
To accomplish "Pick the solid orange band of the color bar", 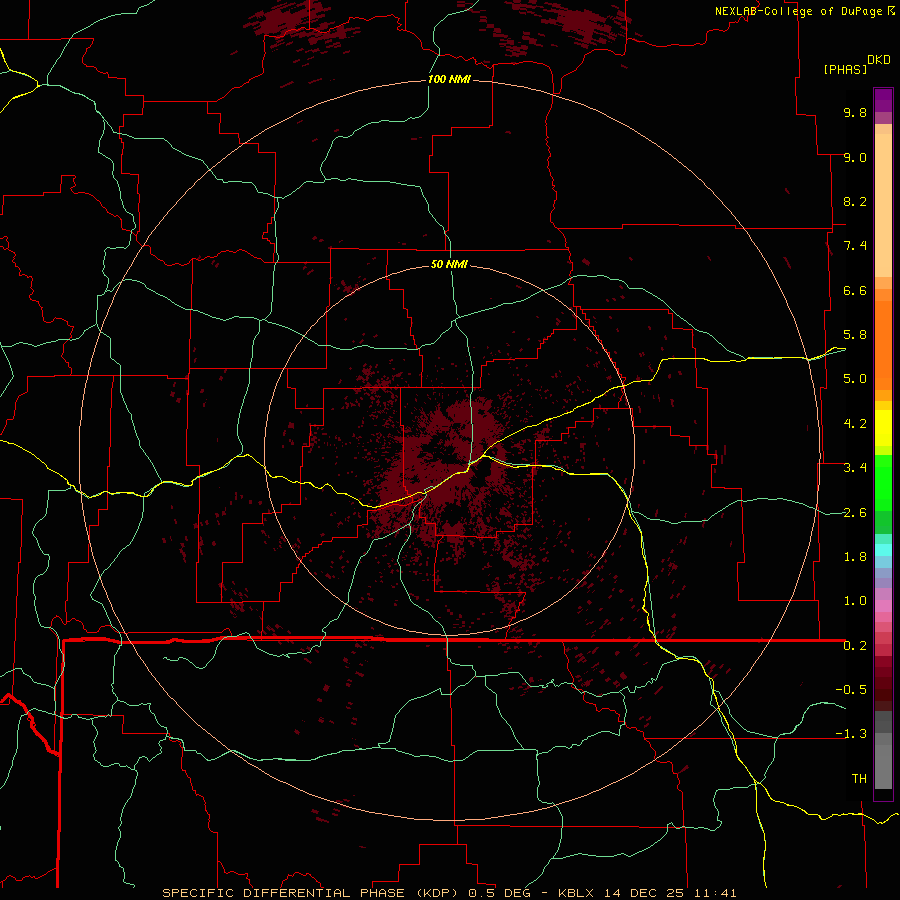I will [883, 344].
